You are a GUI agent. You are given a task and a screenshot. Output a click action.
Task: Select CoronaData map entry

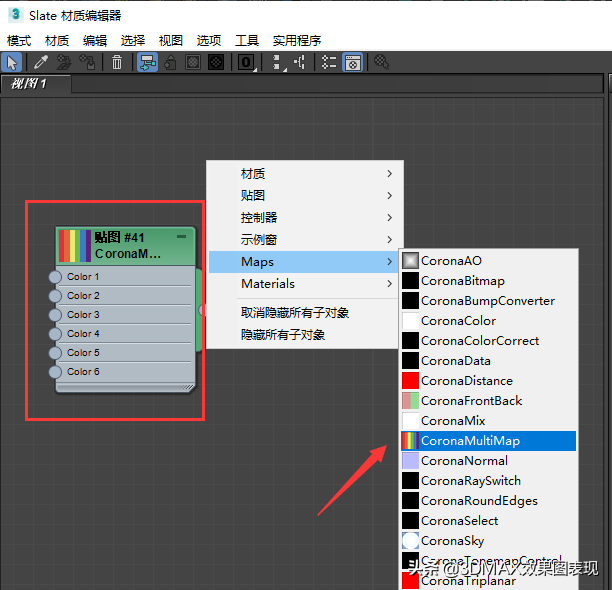coord(488,361)
